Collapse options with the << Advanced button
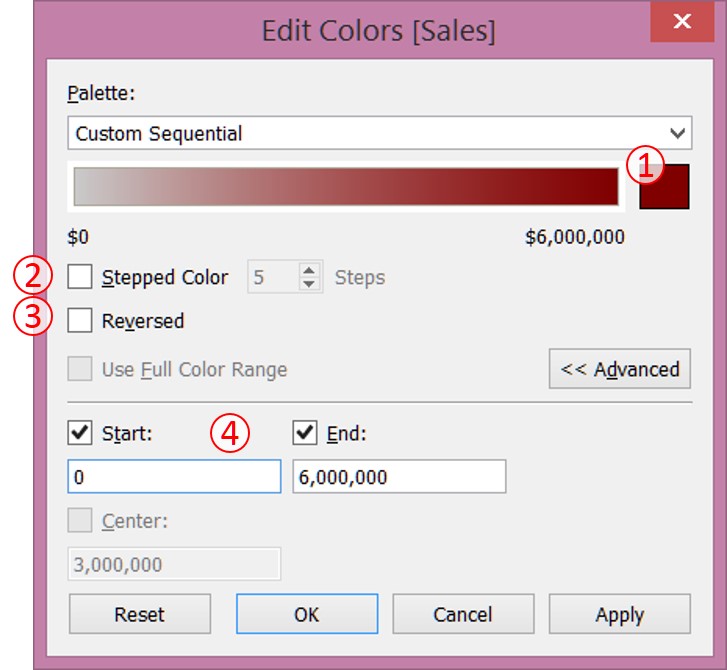The height and width of the screenshot is (670, 727). 619,369
